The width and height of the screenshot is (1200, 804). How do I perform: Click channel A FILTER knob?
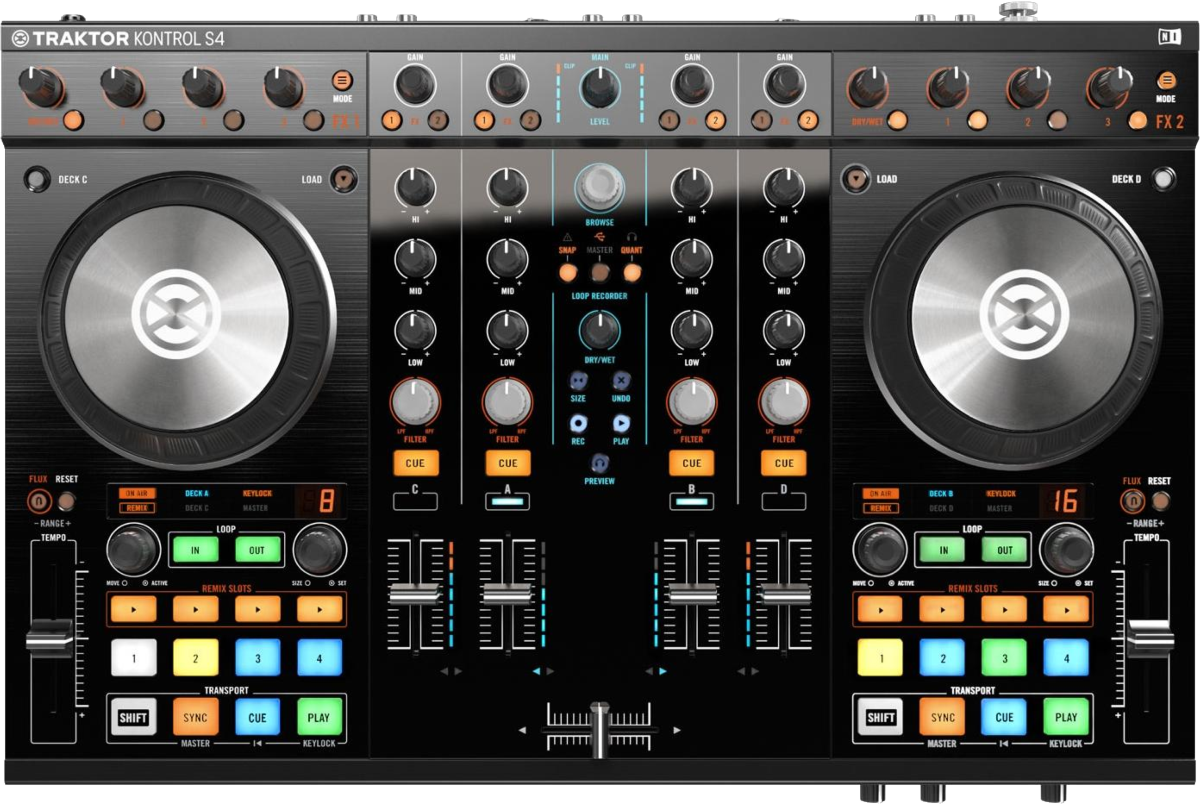[508, 403]
